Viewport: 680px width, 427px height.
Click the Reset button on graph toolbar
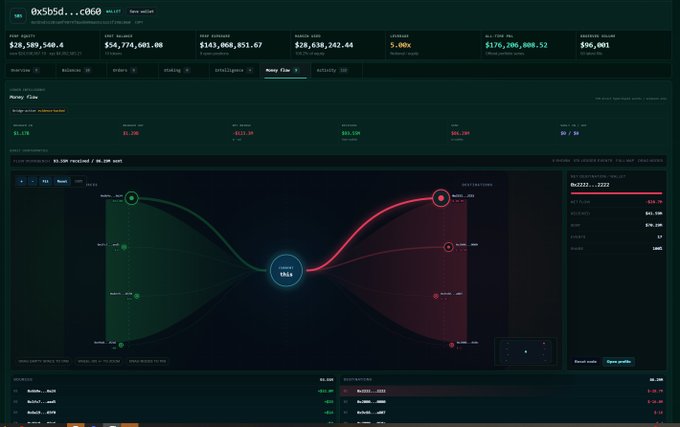coord(62,181)
